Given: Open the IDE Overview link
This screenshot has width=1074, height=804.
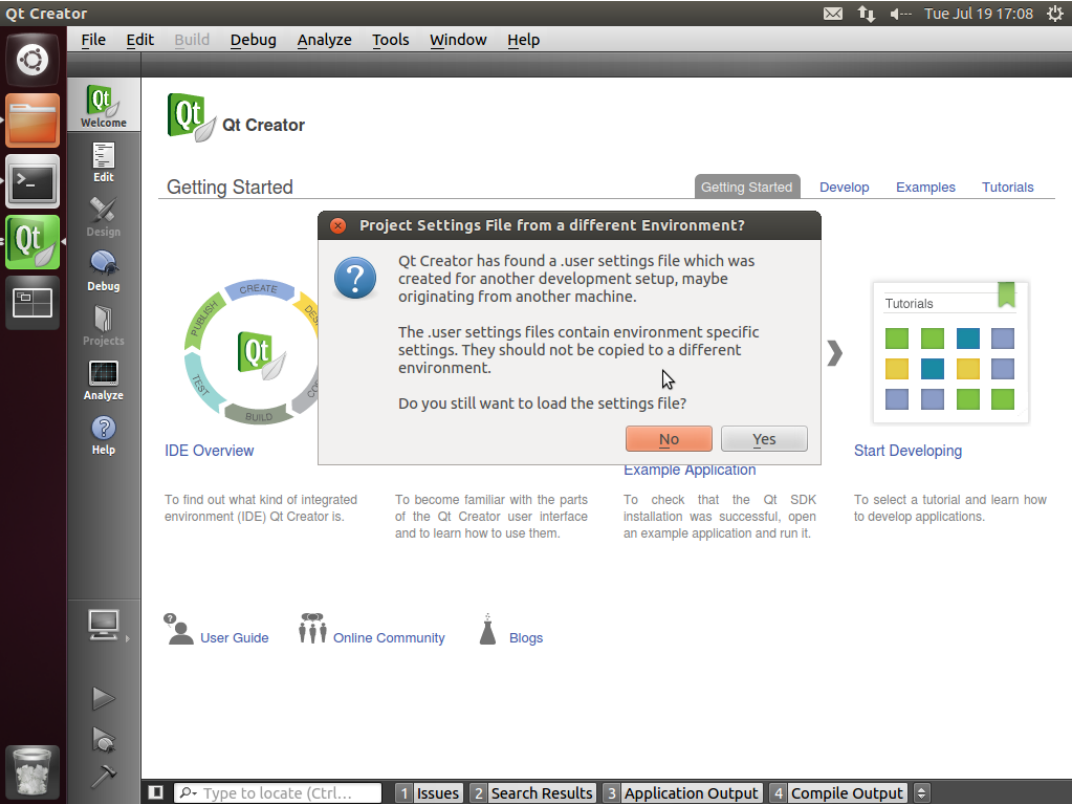Looking at the screenshot, I should pos(209,451).
